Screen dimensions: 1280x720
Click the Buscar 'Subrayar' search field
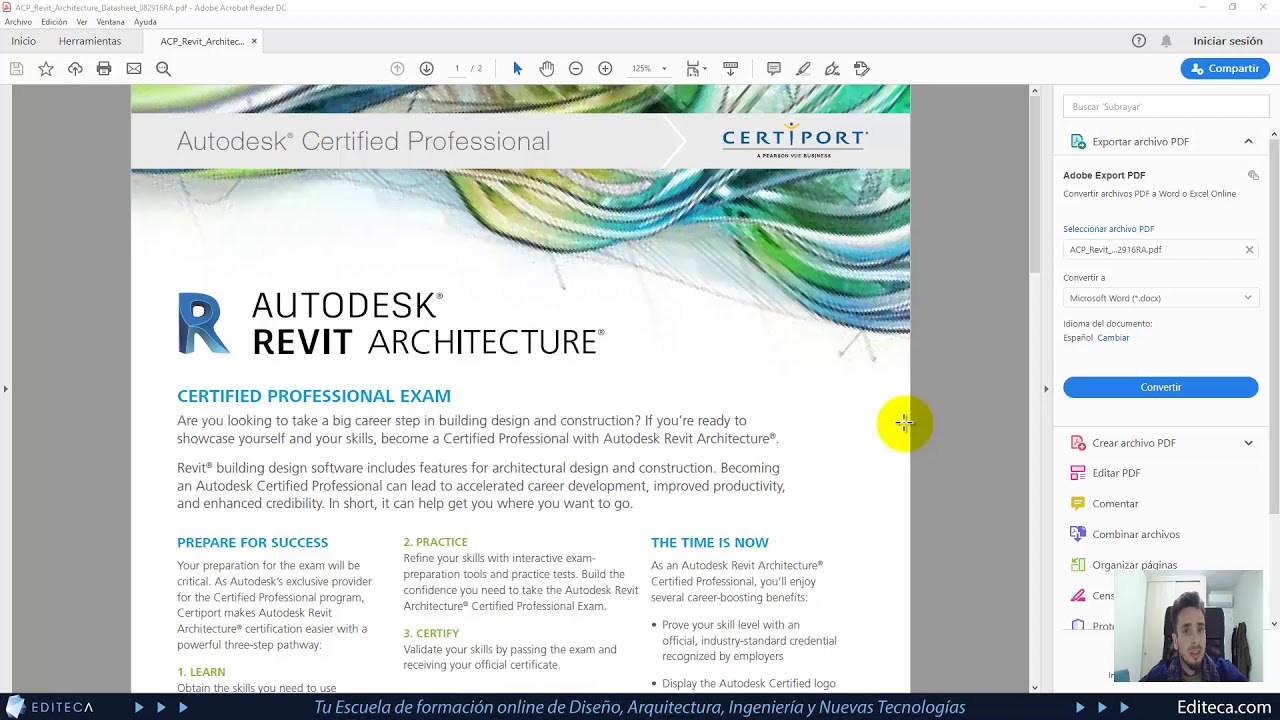click(1164, 107)
